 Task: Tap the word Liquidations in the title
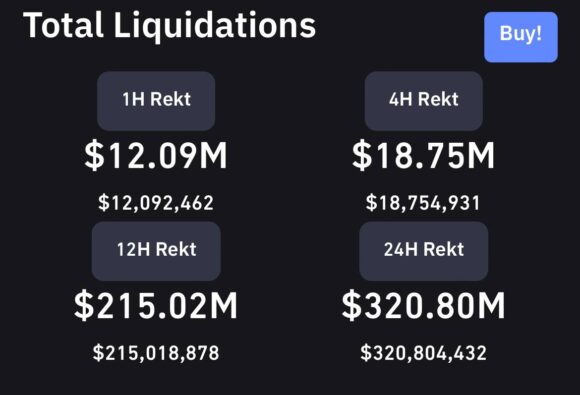(x=215, y=27)
